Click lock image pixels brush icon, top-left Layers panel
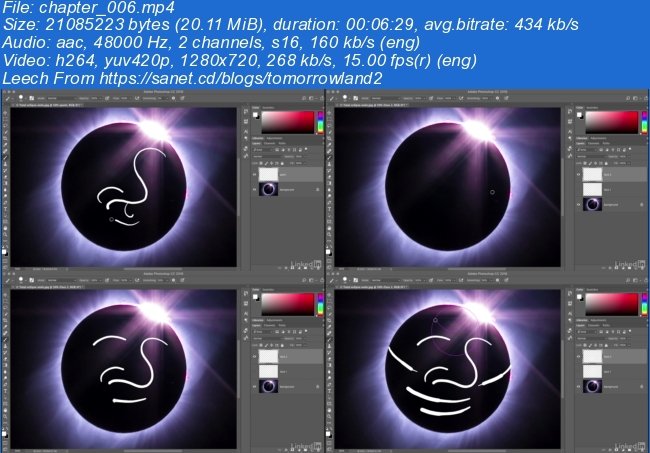 [267, 163]
